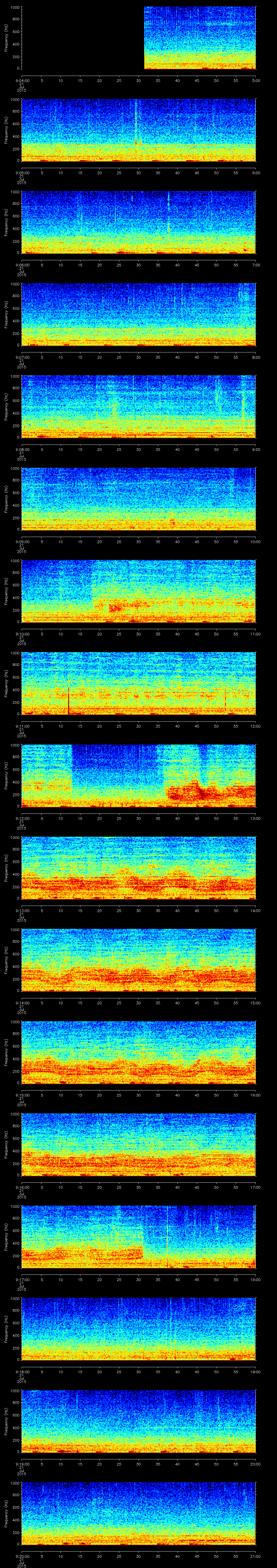
Task: Click "Frequency (Hz)" axis label of 9:08:00 panel
Action: [6, 407]
